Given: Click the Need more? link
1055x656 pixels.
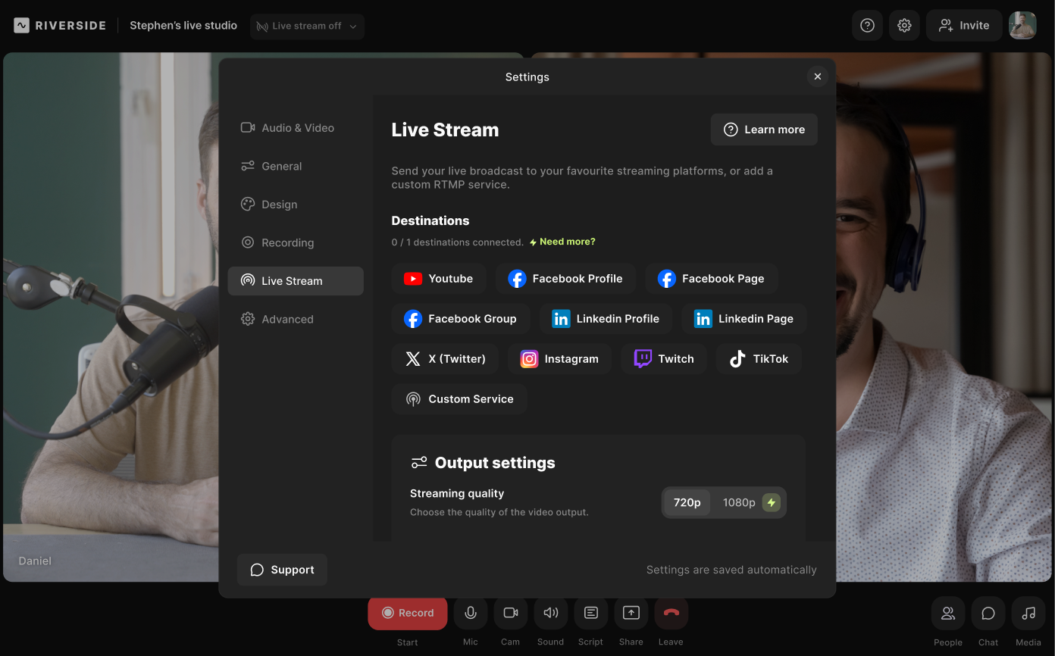Looking at the screenshot, I should click(566, 242).
